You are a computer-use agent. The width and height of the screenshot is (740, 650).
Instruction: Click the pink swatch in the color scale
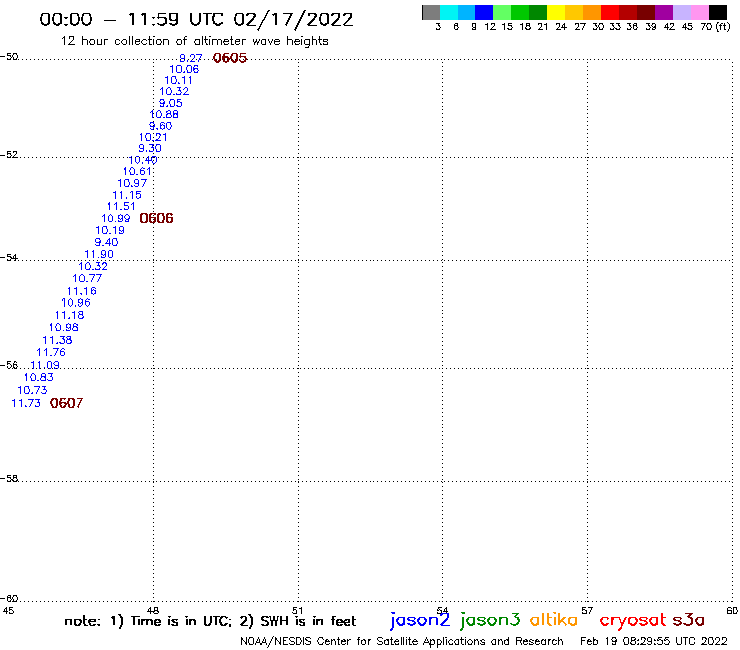700,12
